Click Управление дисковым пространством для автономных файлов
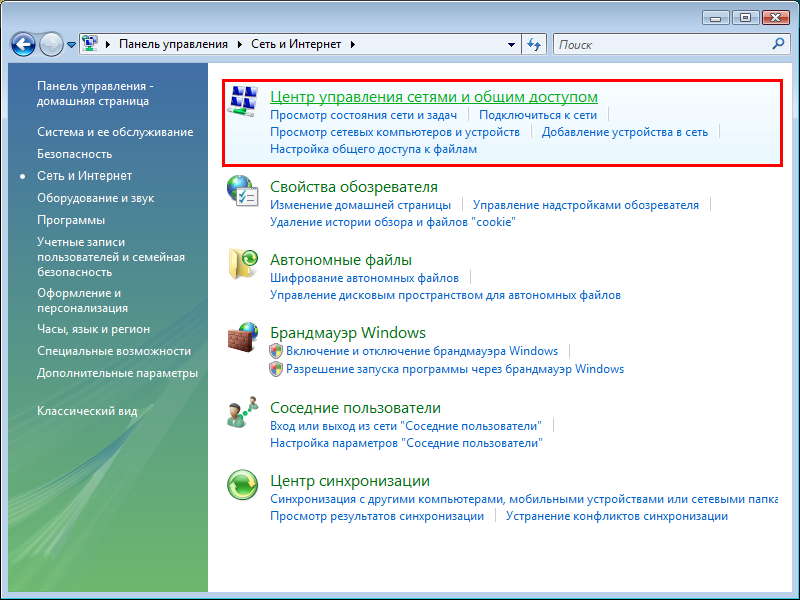Image resolution: width=800 pixels, height=600 pixels. click(x=445, y=295)
